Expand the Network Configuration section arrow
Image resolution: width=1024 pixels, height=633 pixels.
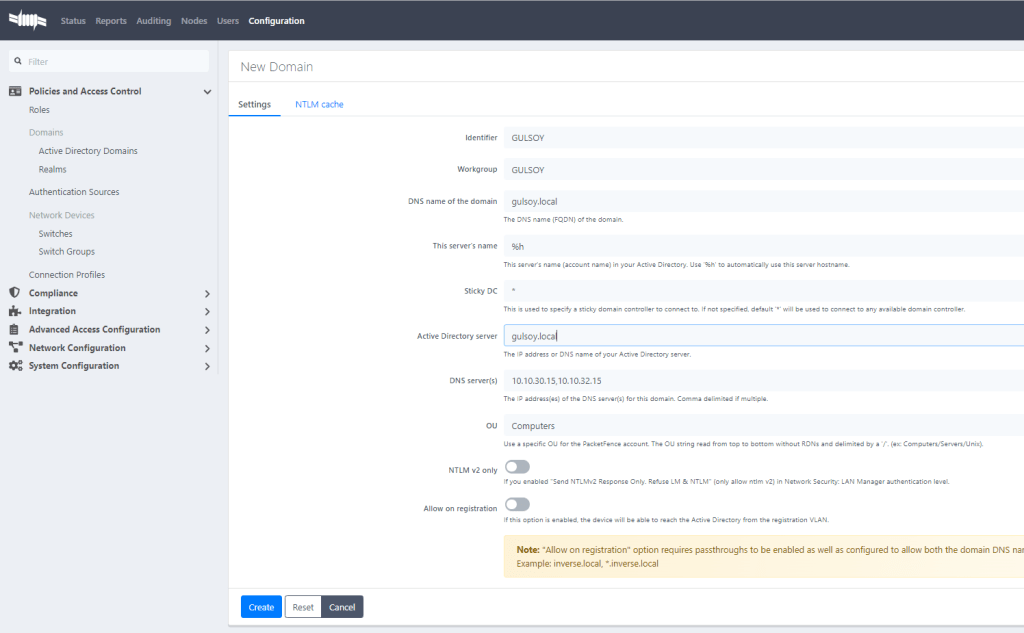[x=207, y=349]
